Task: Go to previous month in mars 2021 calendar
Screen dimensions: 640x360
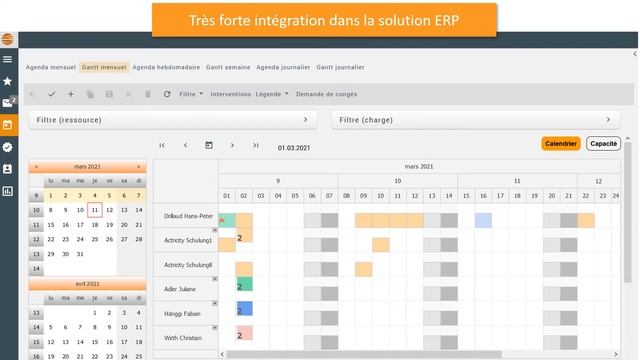Action: (36, 167)
